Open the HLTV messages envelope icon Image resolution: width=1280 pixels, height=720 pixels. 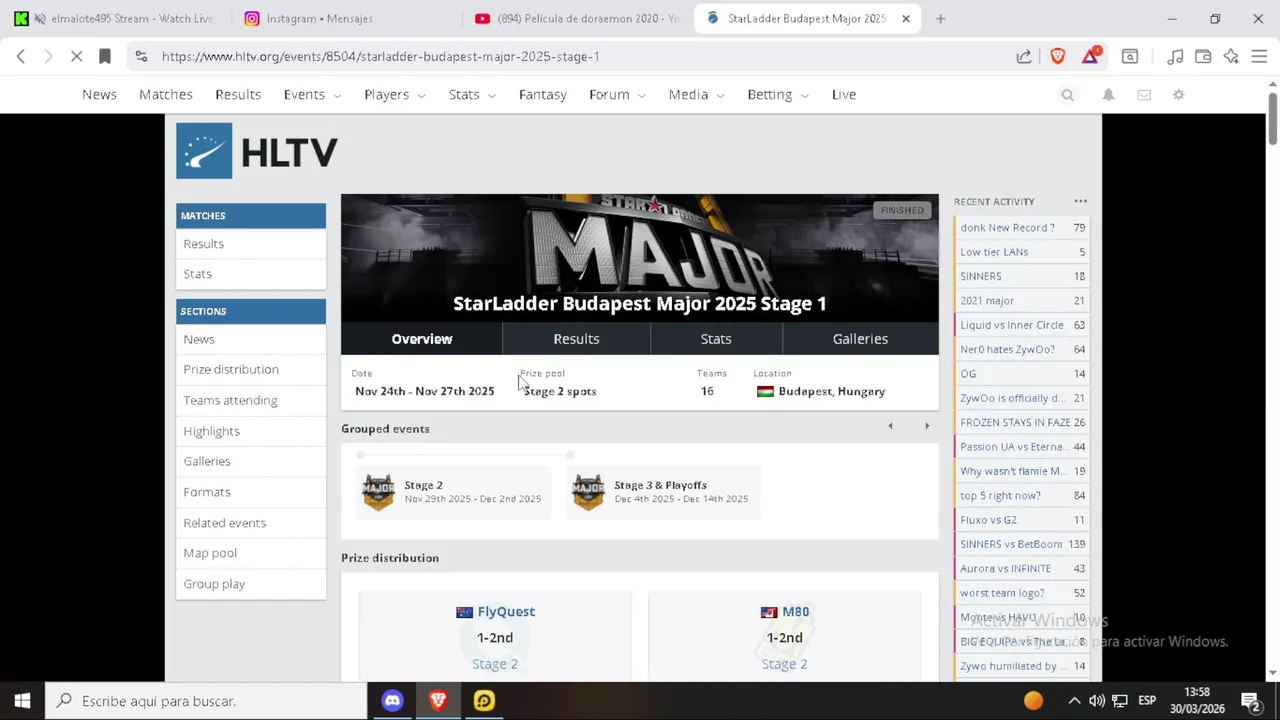coord(1144,95)
